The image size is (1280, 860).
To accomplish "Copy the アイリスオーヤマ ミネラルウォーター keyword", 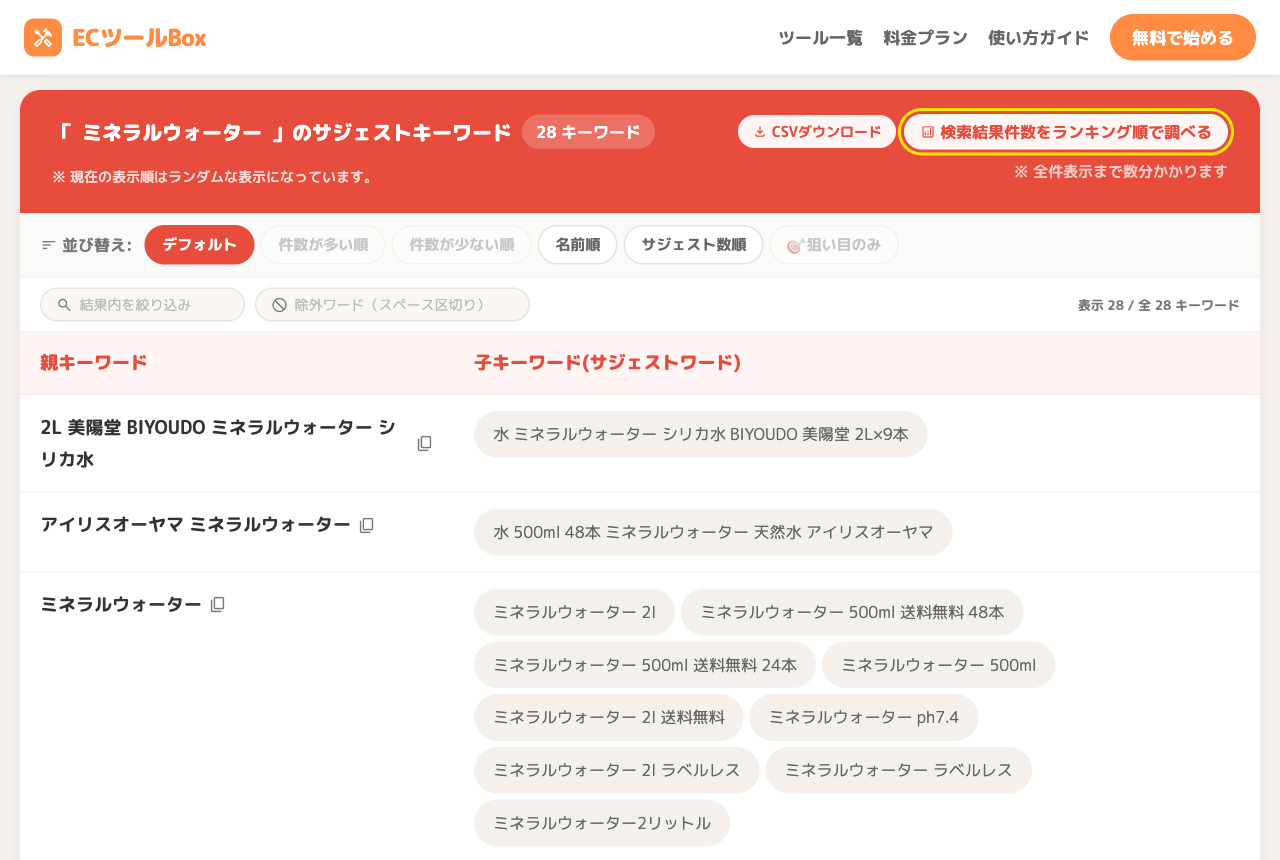I will pyautogui.click(x=367, y=525).
